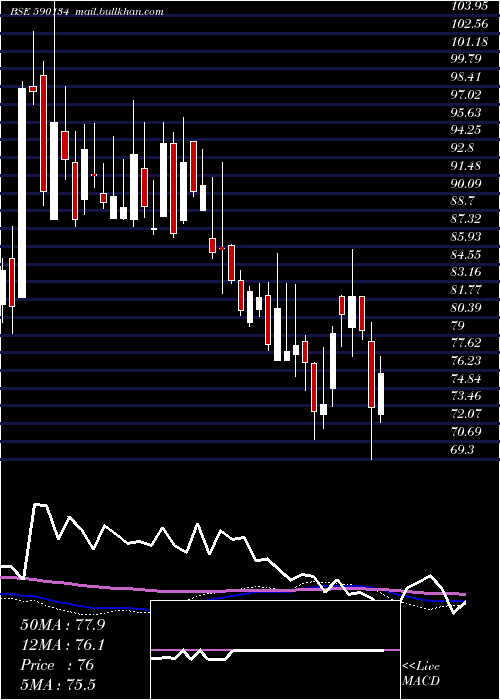
Task: Select the tall white candle near 98.41
Action: click(22, 193)
